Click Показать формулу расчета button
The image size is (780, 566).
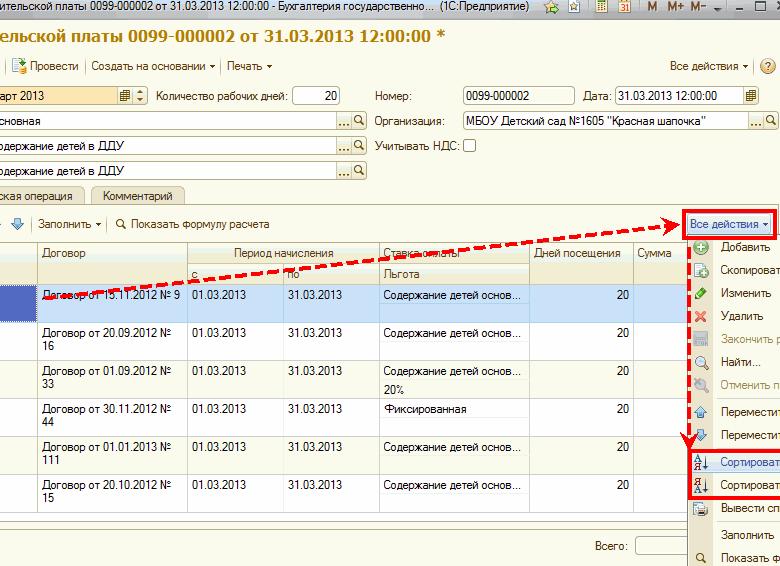[193, 224]
